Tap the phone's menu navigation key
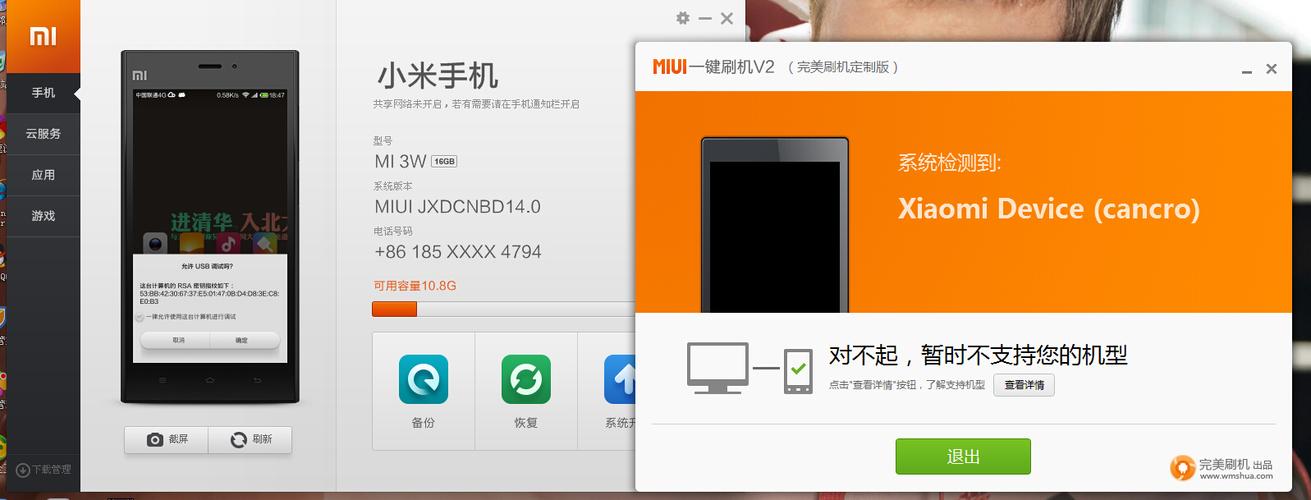1311x500 pixels. pyautogui.click(x=165, y=381)
